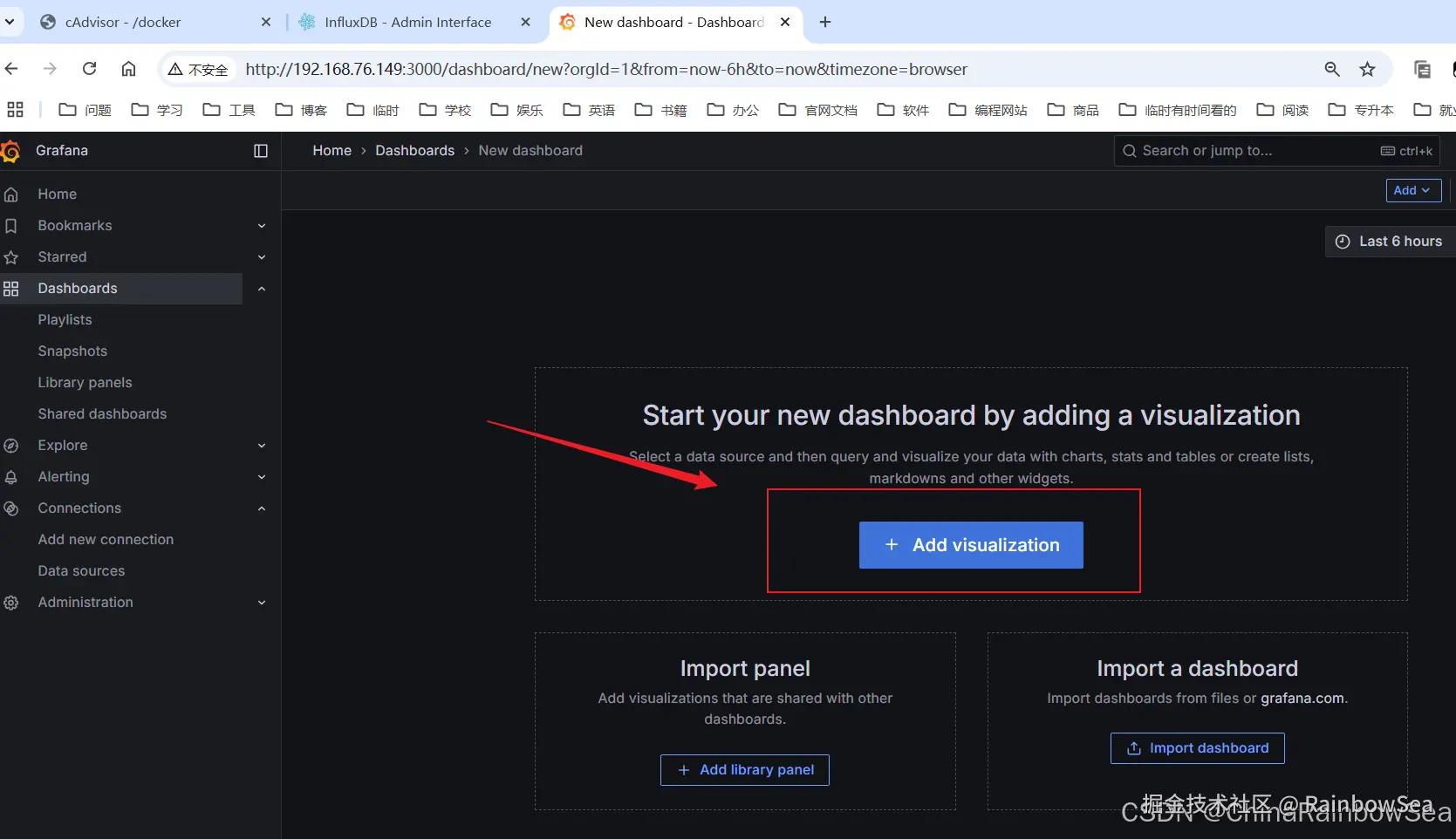The width and height of the screenshot is (1456, 839).
Task: Click the Administration gear icon in sidebar
Action: pyautogui.click(x=11, y=603)
